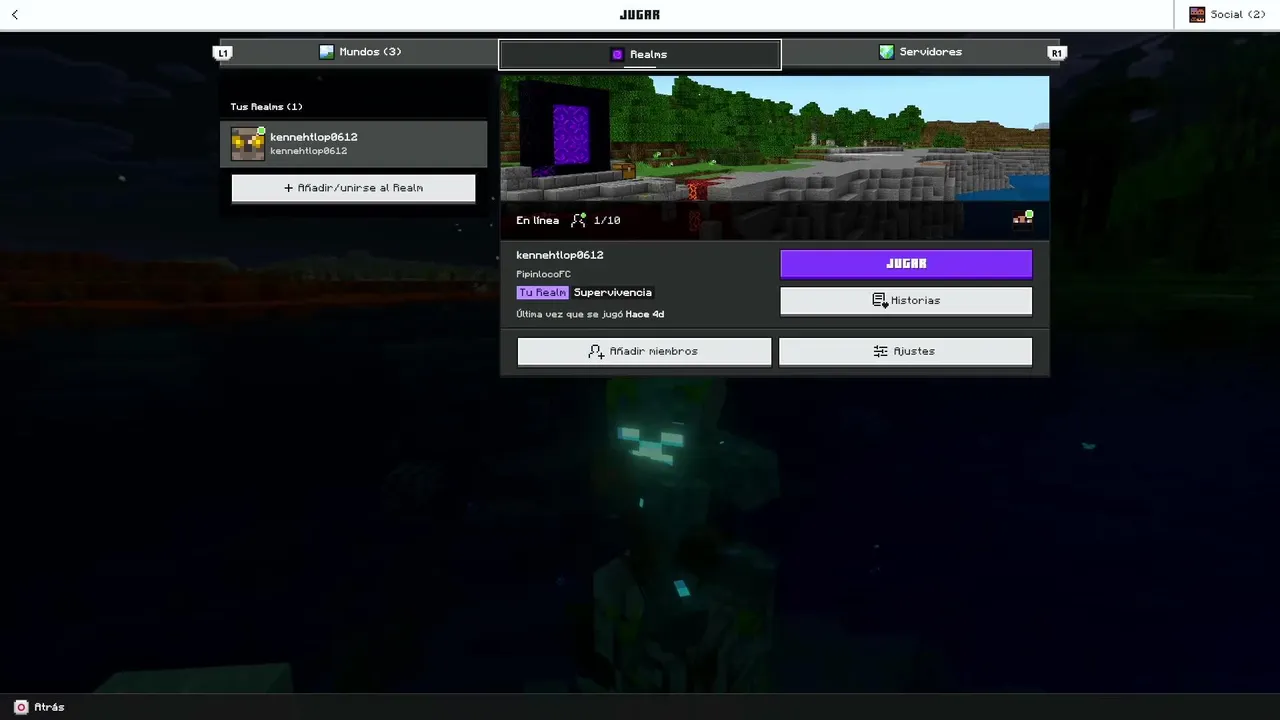Click the Supervivencia game mode label
This screenshot has height=720, width=1280.
point(613,293)
